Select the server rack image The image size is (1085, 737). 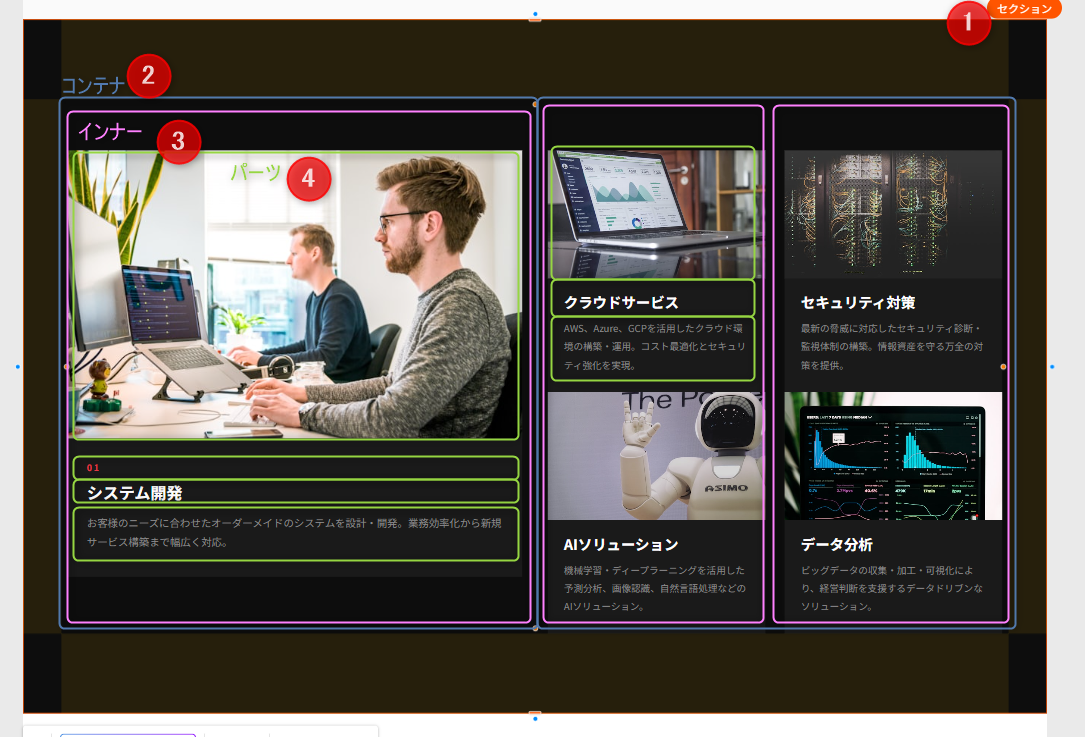pyautogui.click(x=892, y=213)
